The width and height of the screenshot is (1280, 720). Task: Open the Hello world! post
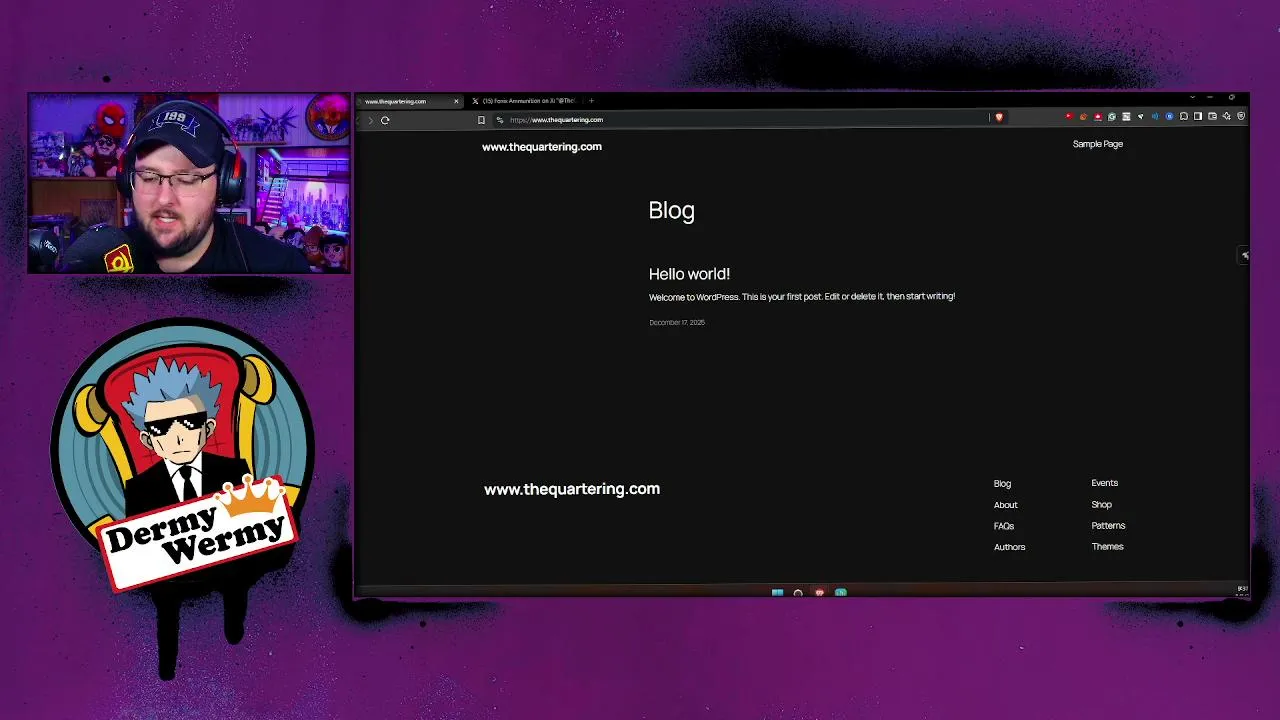click(x=689, y=274)
